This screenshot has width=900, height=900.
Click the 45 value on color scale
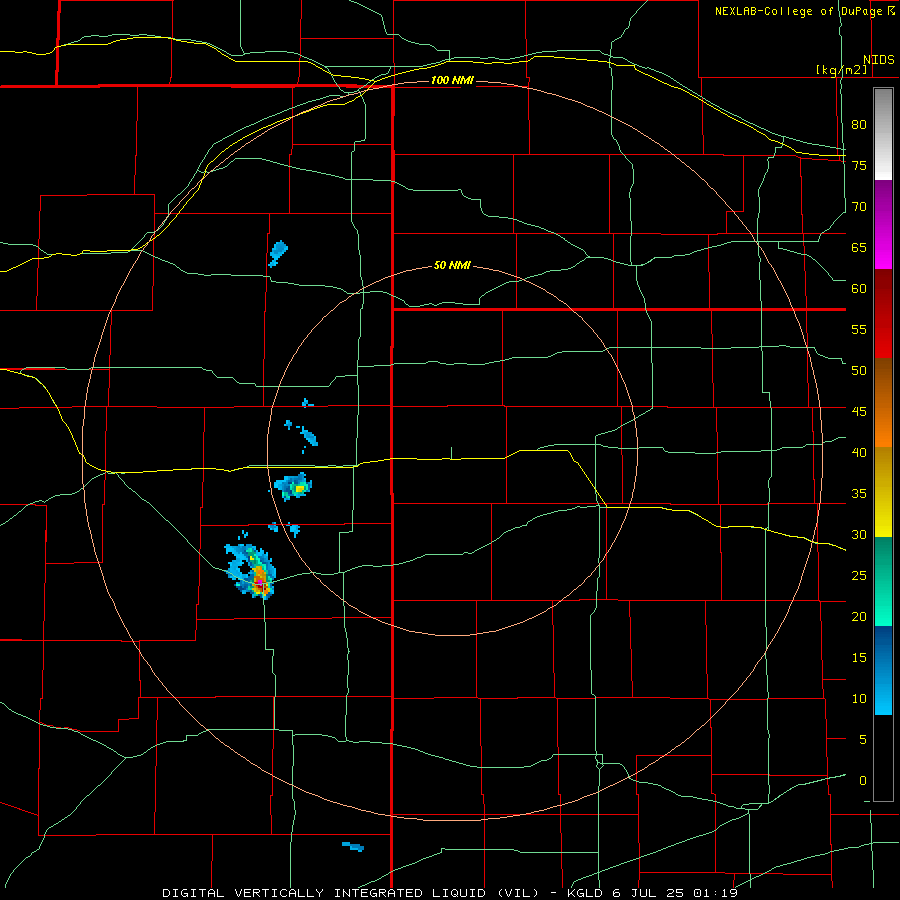[859, 412]
